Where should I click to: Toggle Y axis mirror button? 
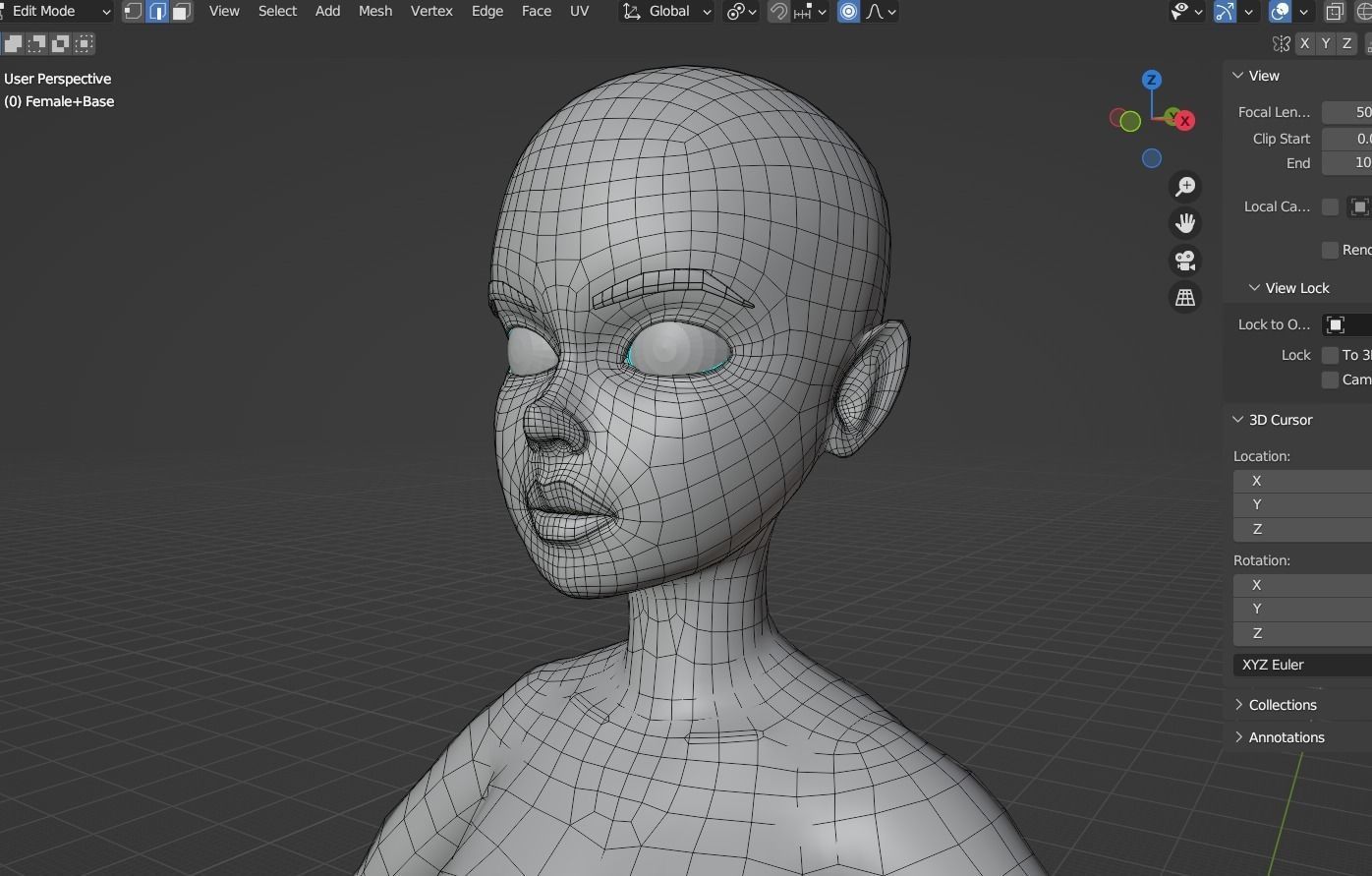[x=1326, y=43]
